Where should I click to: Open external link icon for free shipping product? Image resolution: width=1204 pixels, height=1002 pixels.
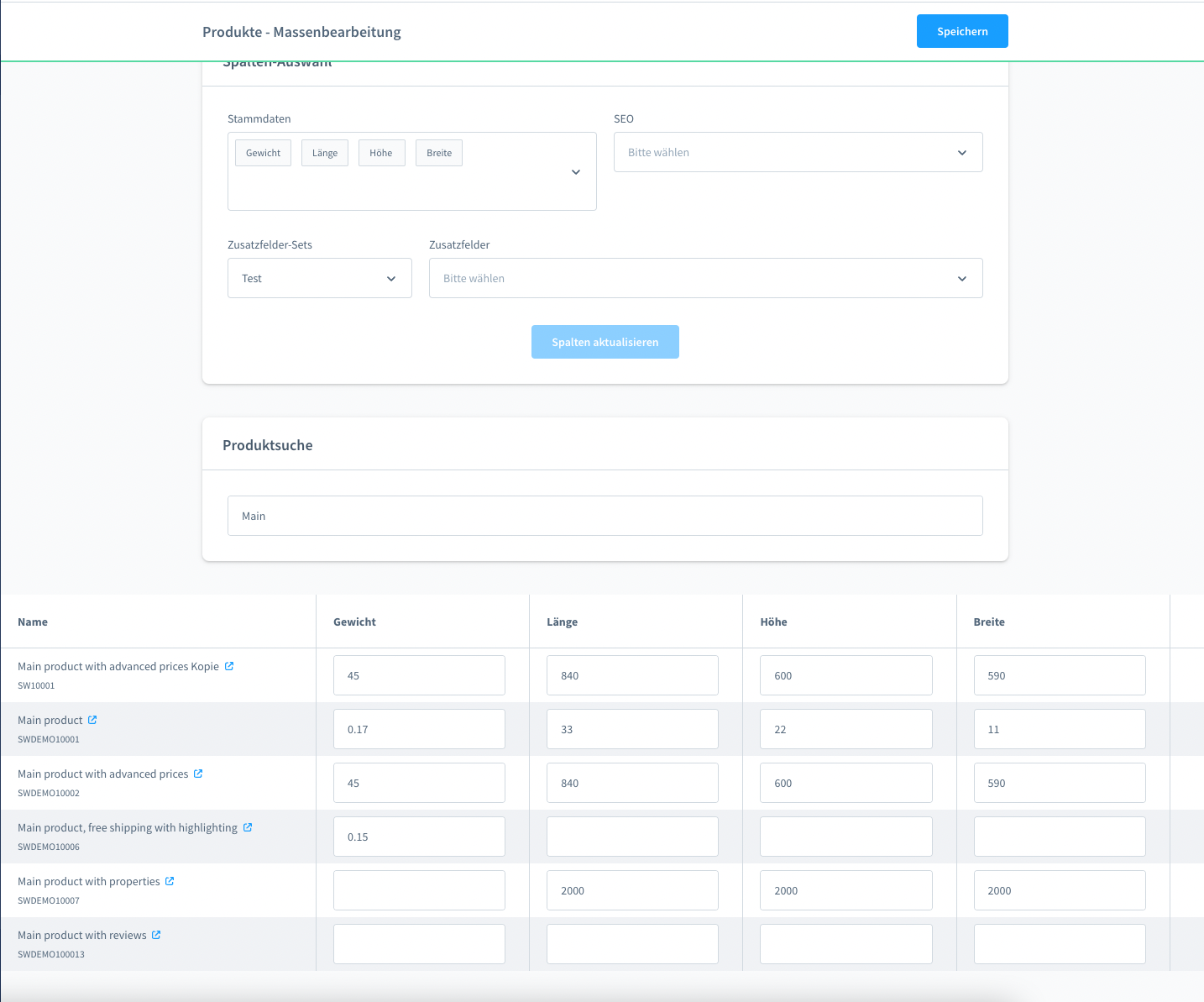click(248, 827)
